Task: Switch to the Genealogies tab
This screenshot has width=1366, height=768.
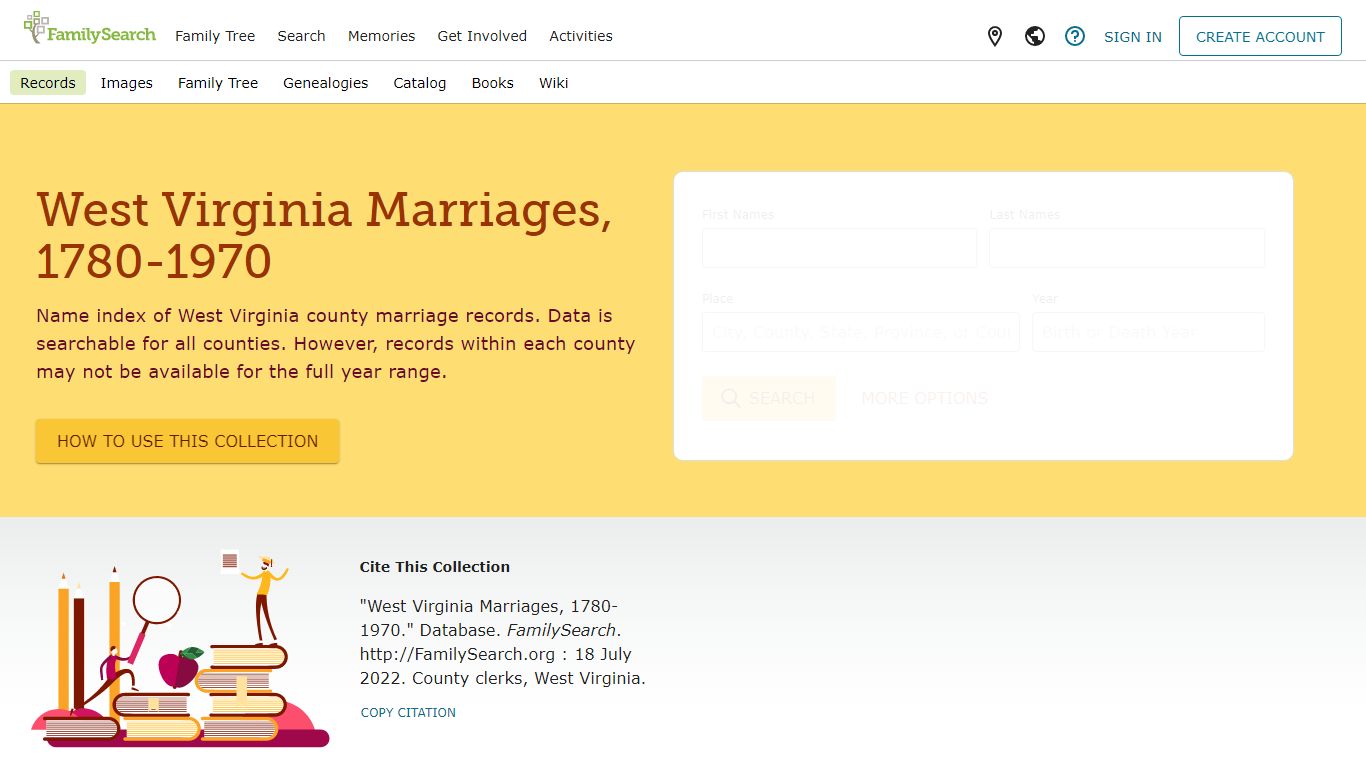Action: coord(325,83)
